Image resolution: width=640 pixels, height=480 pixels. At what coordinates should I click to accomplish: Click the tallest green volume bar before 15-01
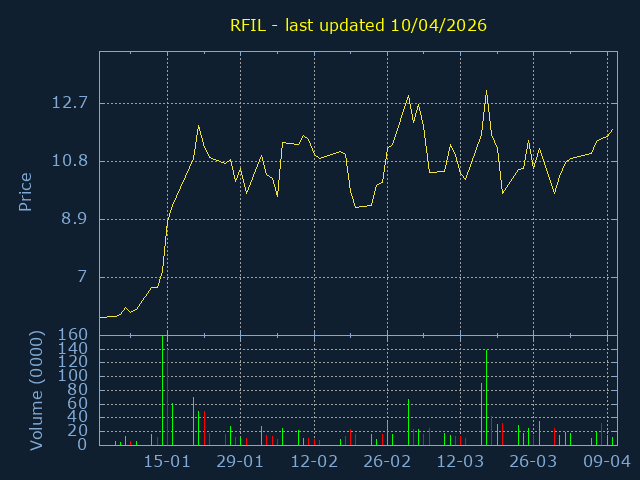tap(163, 390)
